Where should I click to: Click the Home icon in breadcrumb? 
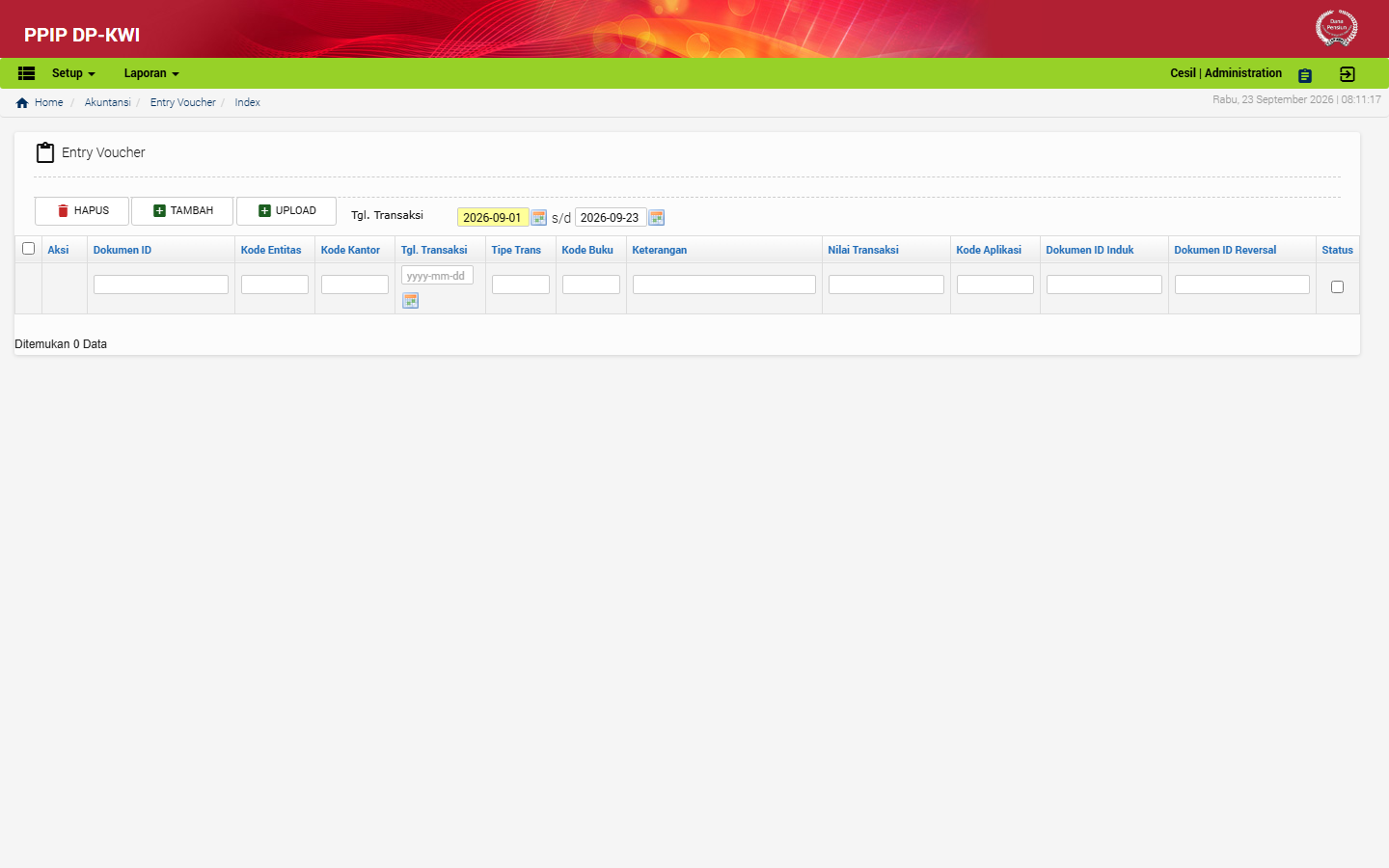click(x=22, y=102)
